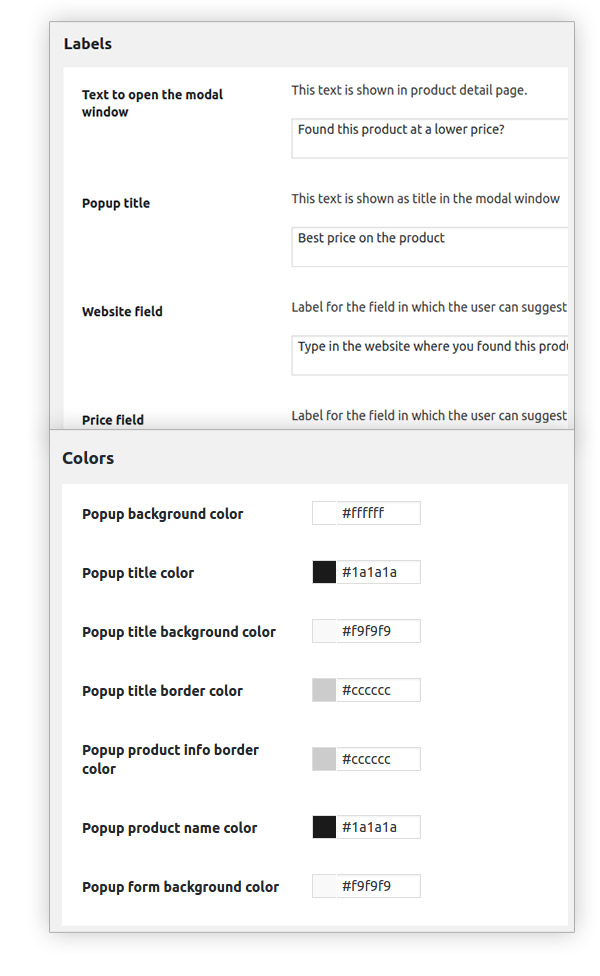
Task: Click the Popup background color swatch
Action: 324,513
